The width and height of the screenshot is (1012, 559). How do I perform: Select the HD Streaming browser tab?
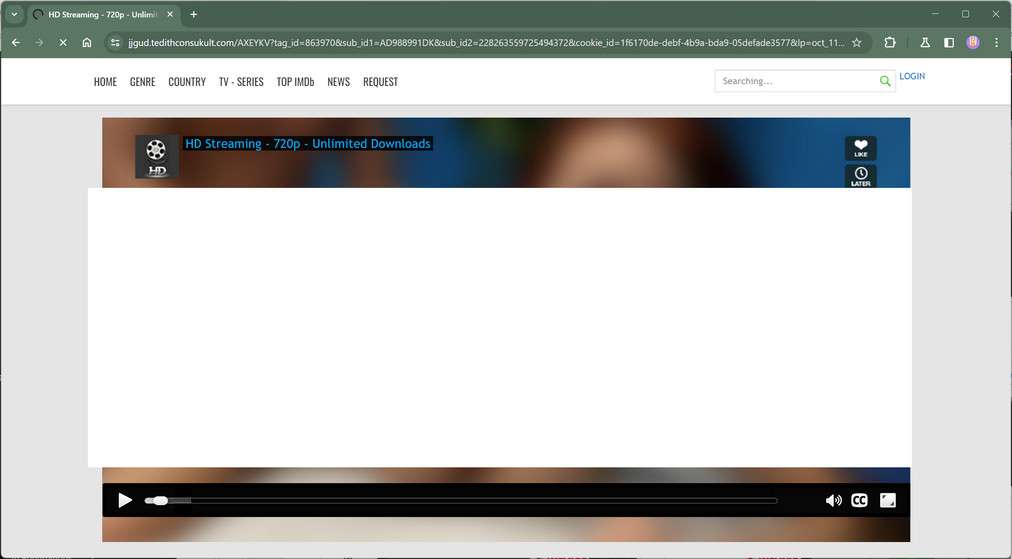[x=103, y=14]
